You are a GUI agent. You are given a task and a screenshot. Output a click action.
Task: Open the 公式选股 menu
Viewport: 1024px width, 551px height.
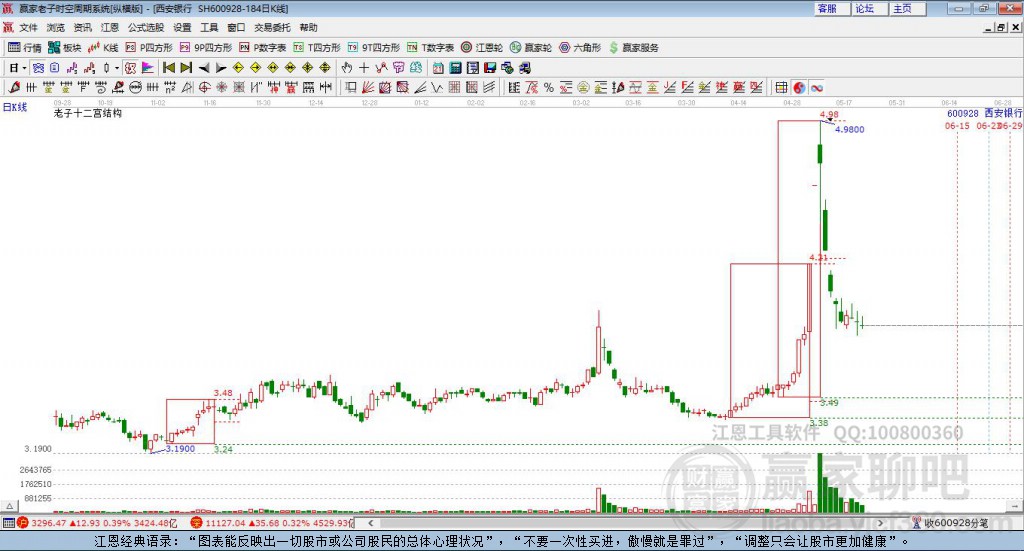point(146,27)
